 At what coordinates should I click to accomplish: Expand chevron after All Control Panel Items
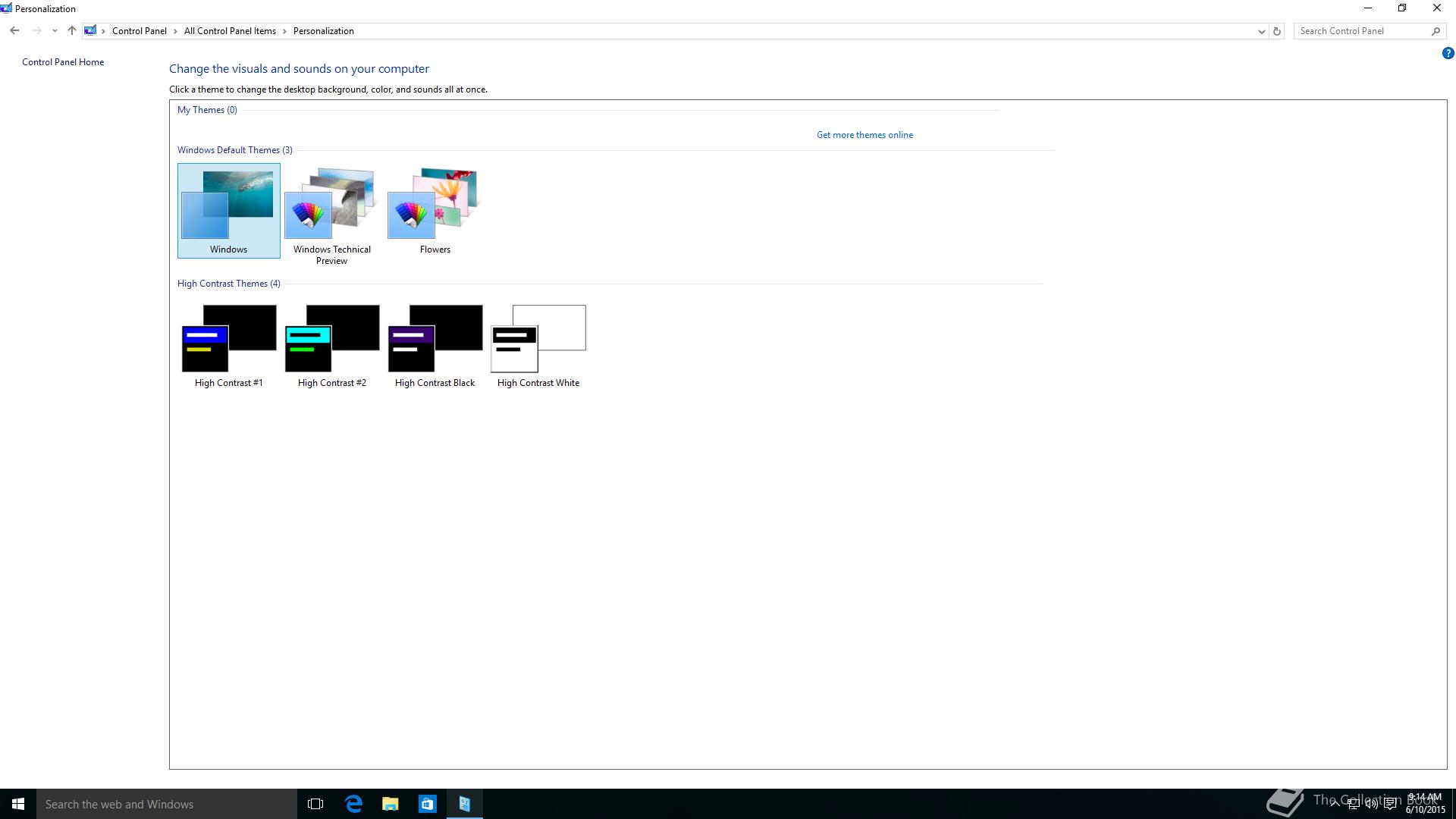point(285,31)
